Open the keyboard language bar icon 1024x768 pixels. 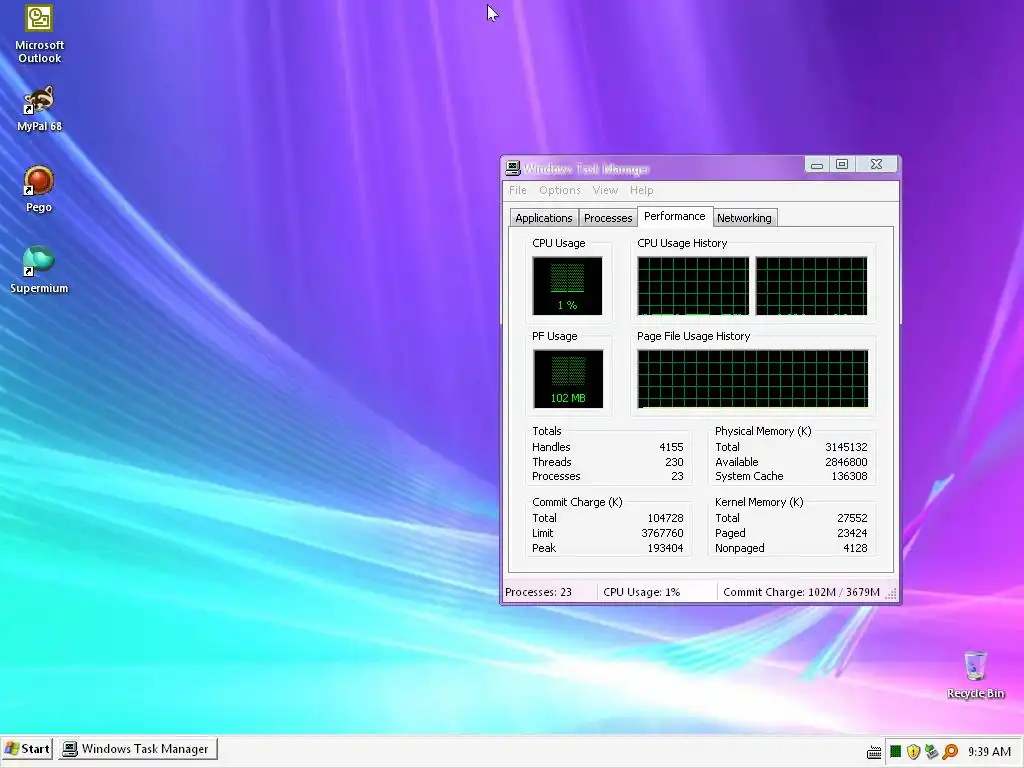click(x=874, y=752)
